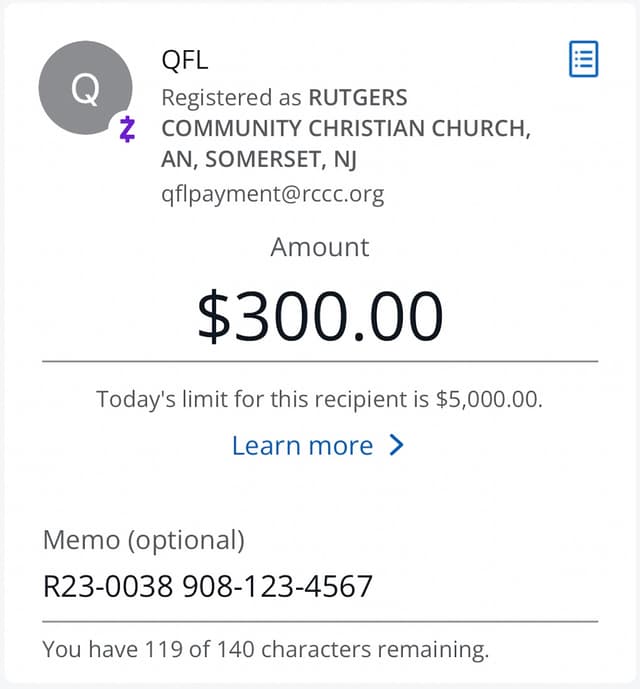Open the recipient details list icon

pos(583,59)
